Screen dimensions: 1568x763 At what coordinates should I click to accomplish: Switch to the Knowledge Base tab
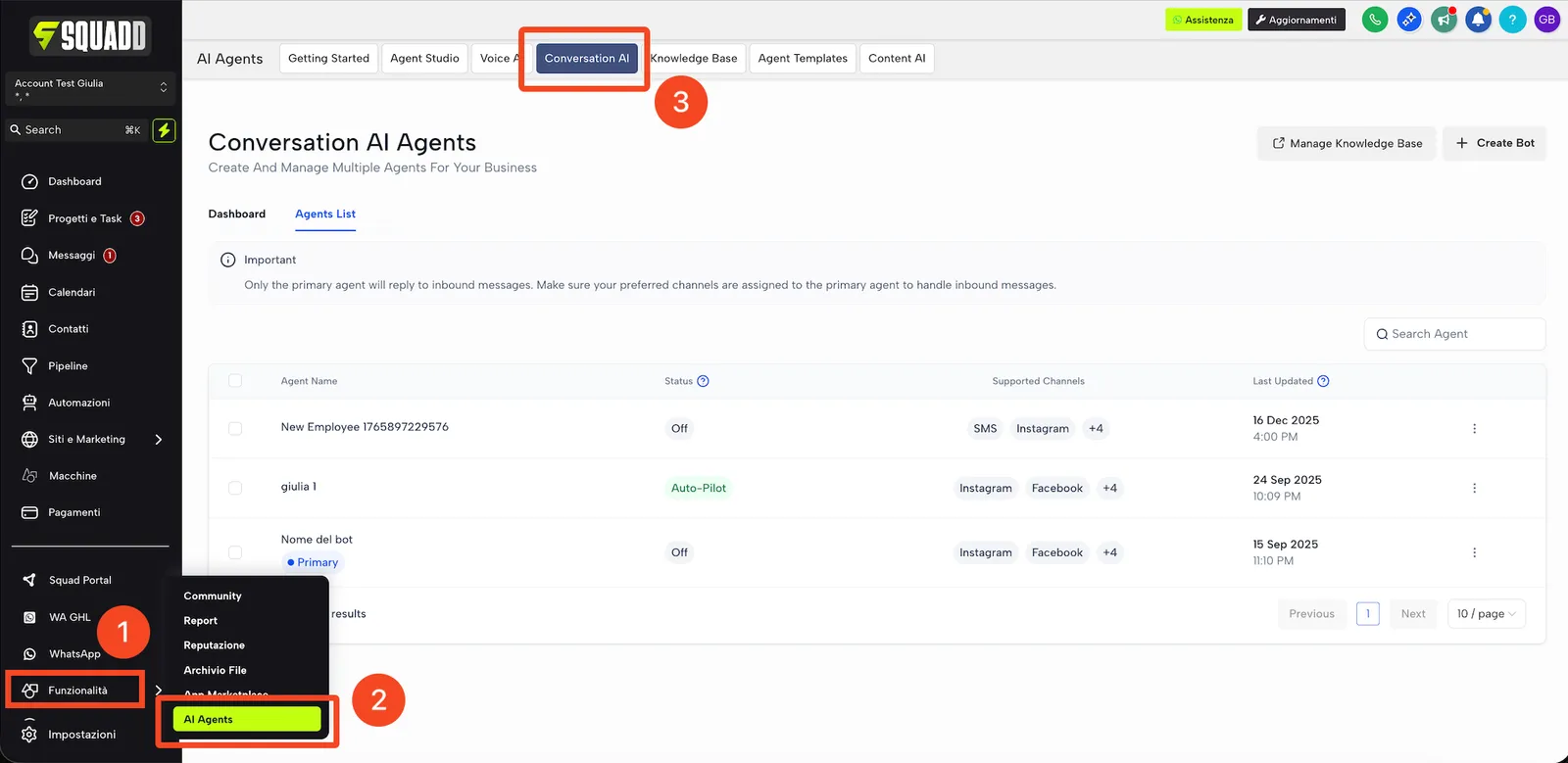coord(694,59)
